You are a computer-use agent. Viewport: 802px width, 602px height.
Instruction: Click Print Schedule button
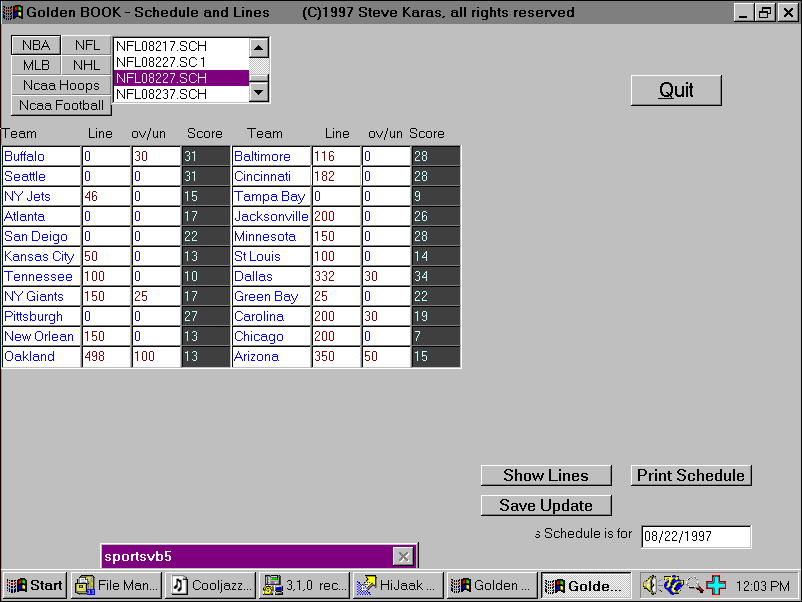[690, 475]
